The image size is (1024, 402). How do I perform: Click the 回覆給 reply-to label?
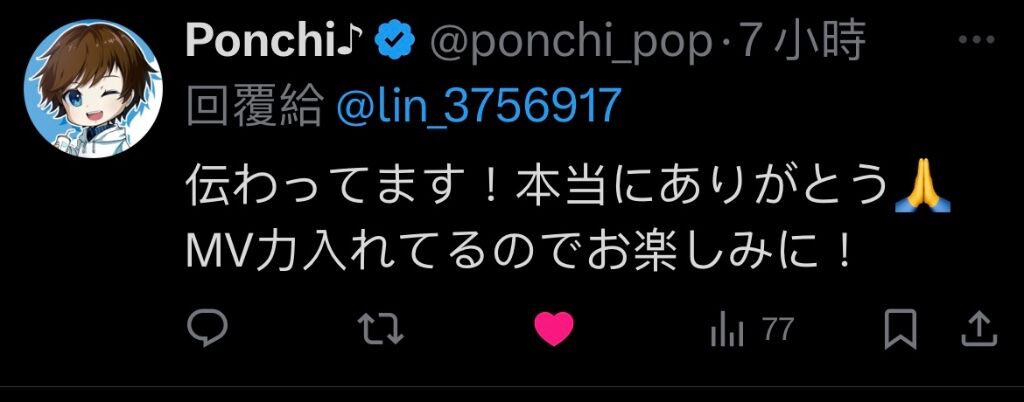(254, 106)
